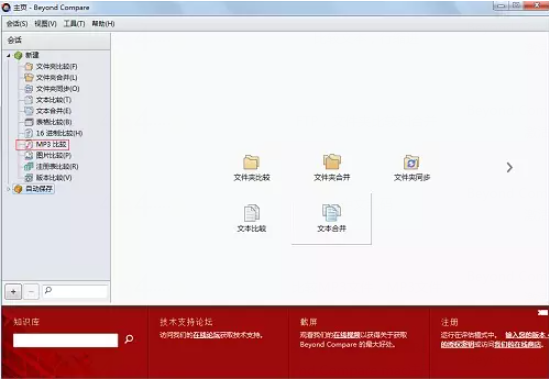Screen dimensions: 549x380
Task: Collapse the 新建 tree node triangle
Action: 9,55
